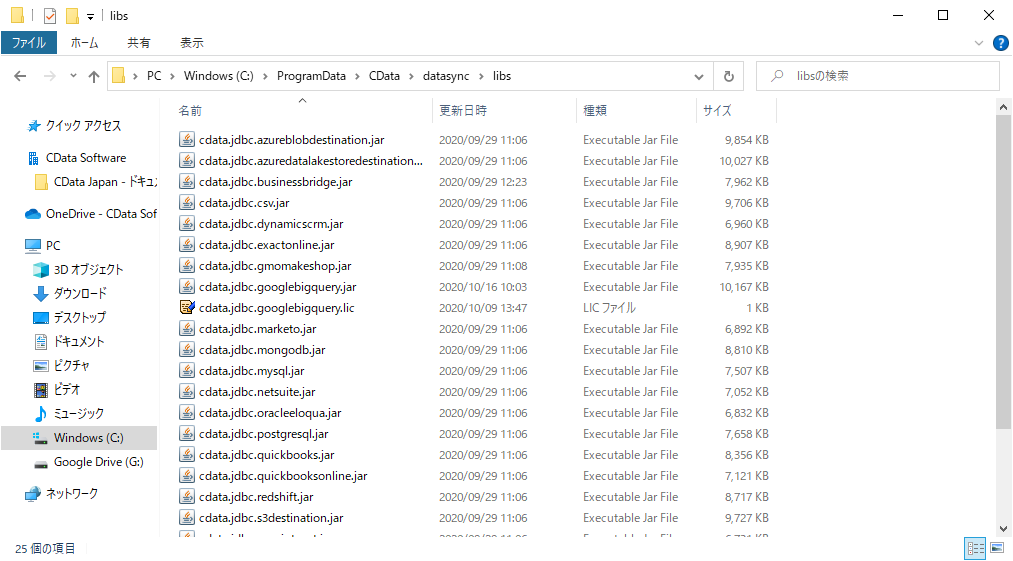Open the Help question mark icon
The image size is (1013, 561).
(x=1001, y=43)
